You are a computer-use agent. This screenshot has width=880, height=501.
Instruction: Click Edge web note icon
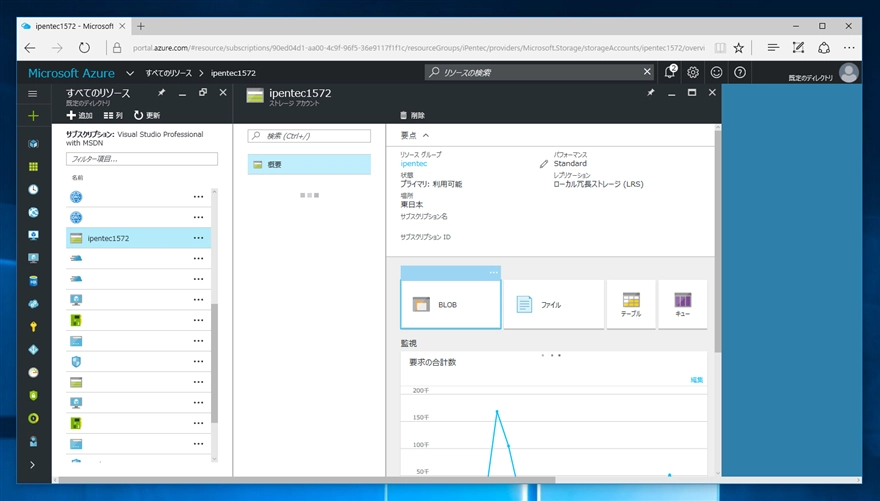798,48
